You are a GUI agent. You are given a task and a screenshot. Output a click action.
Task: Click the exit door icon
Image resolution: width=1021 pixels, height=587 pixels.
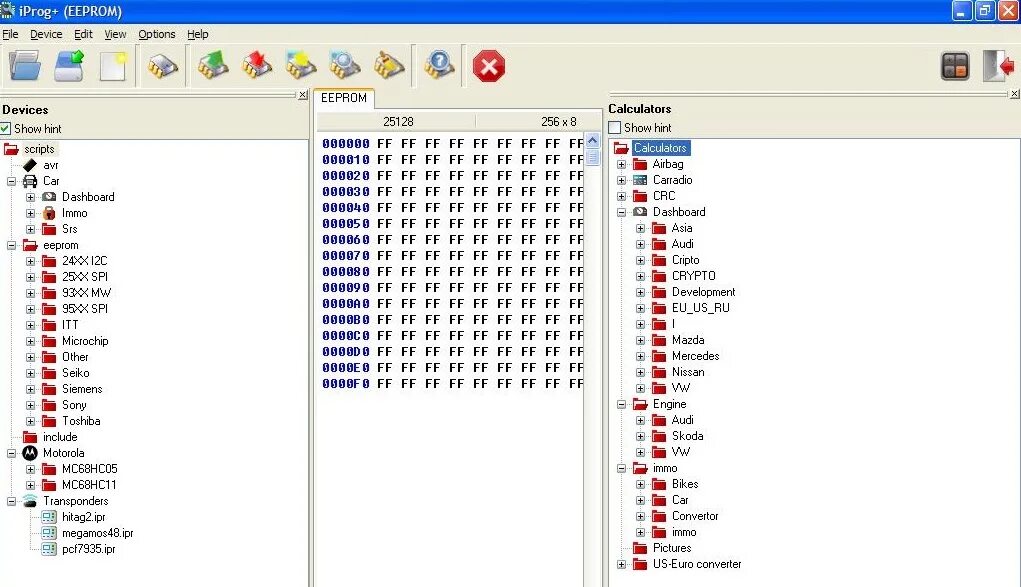[998, 66]
